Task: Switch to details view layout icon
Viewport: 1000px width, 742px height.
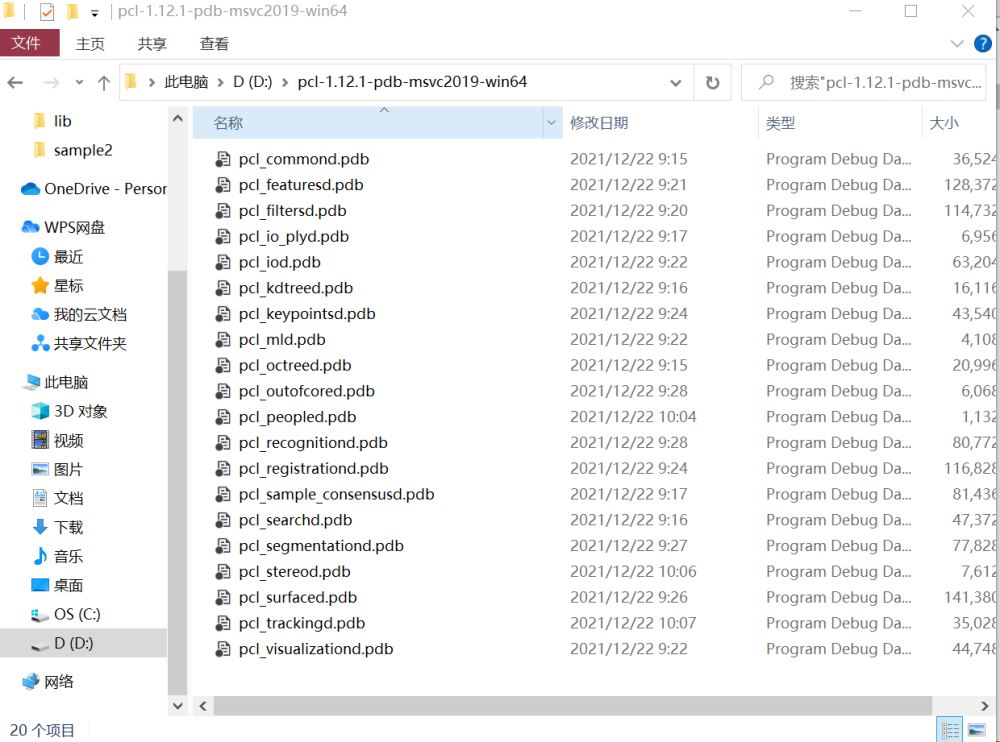Action: pyautogui.click(x=950, y=730)
